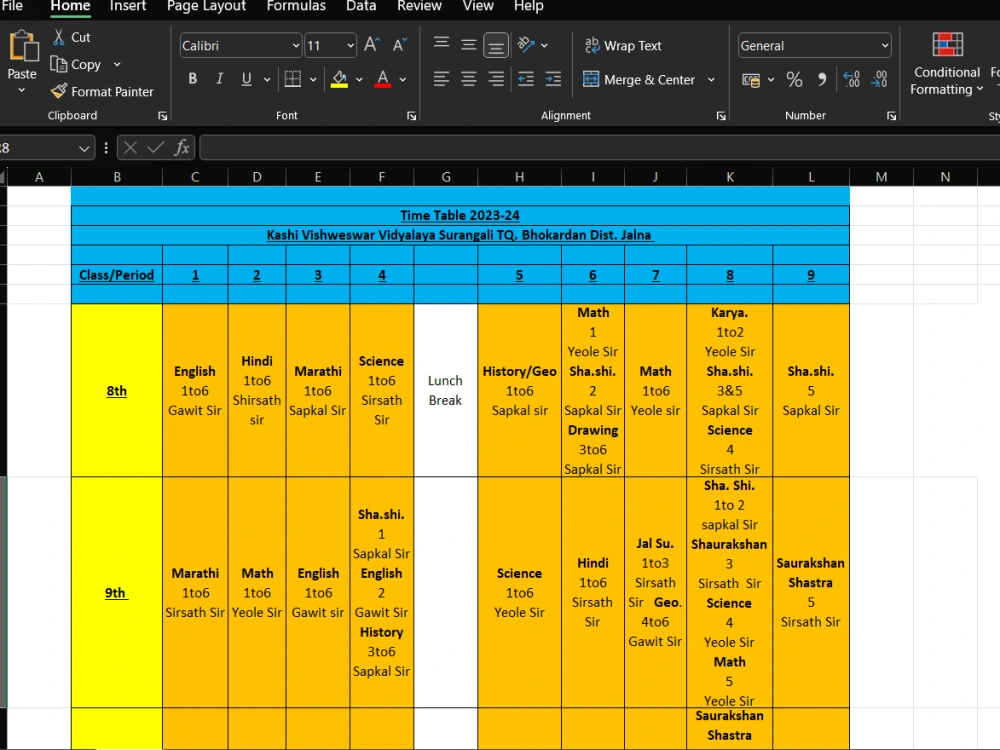
Task: Click the Cut scissors icon
Action: click(59, 37)
